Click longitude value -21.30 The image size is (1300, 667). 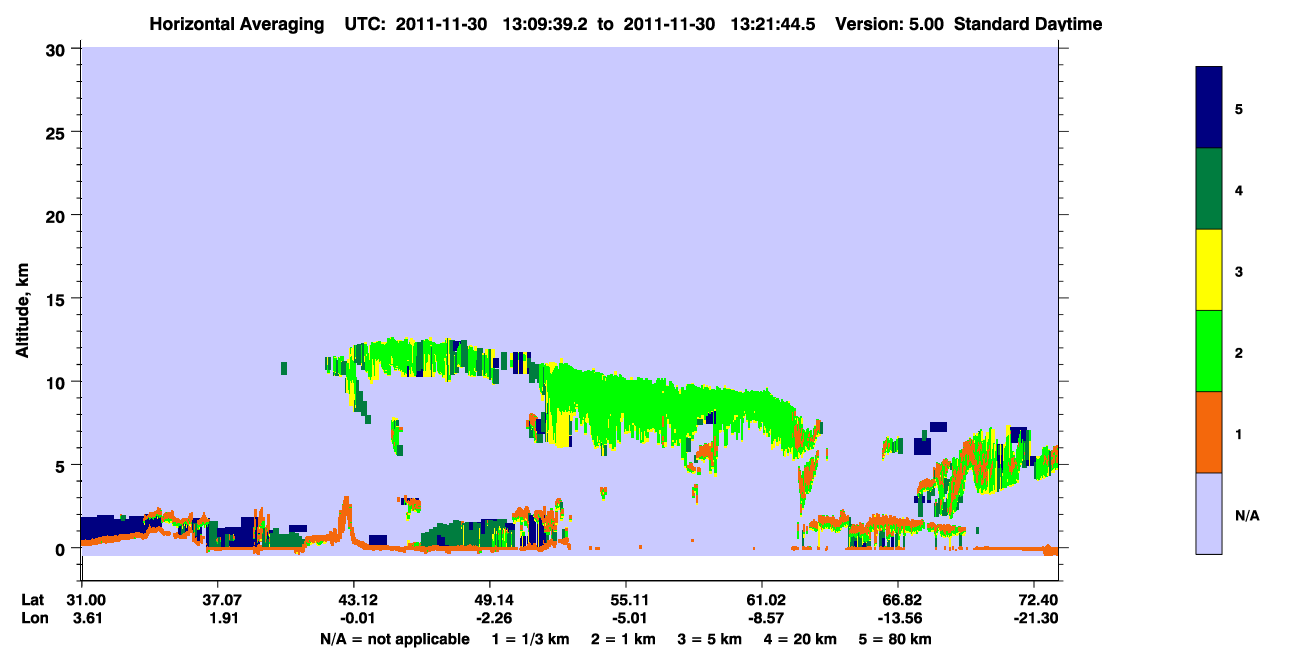[x=1034, y=618]
